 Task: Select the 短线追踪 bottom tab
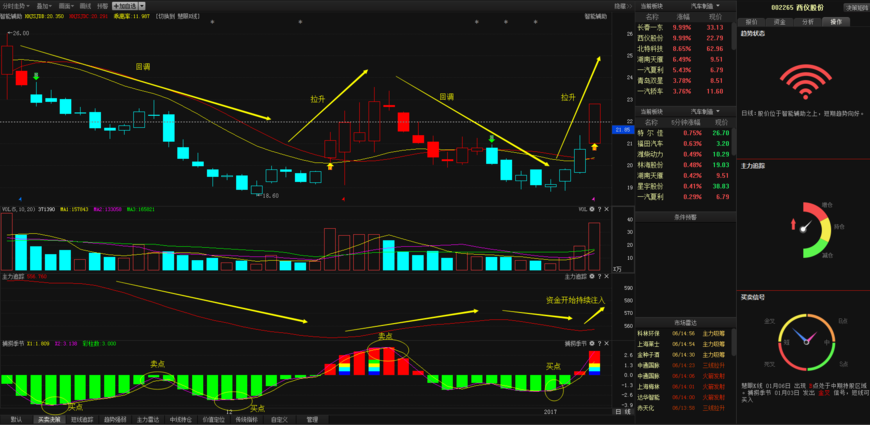82,419
